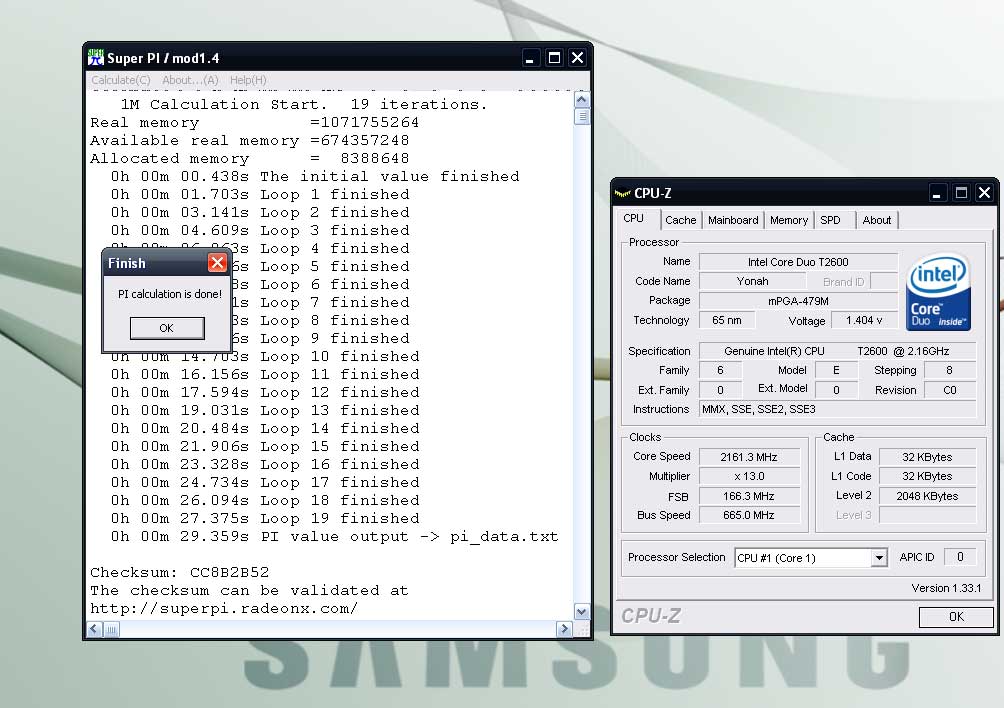The height and width of the screenshot is (708, 1004).
Task: Maximize the Super PI window
Action: click(x=554, y=58)
